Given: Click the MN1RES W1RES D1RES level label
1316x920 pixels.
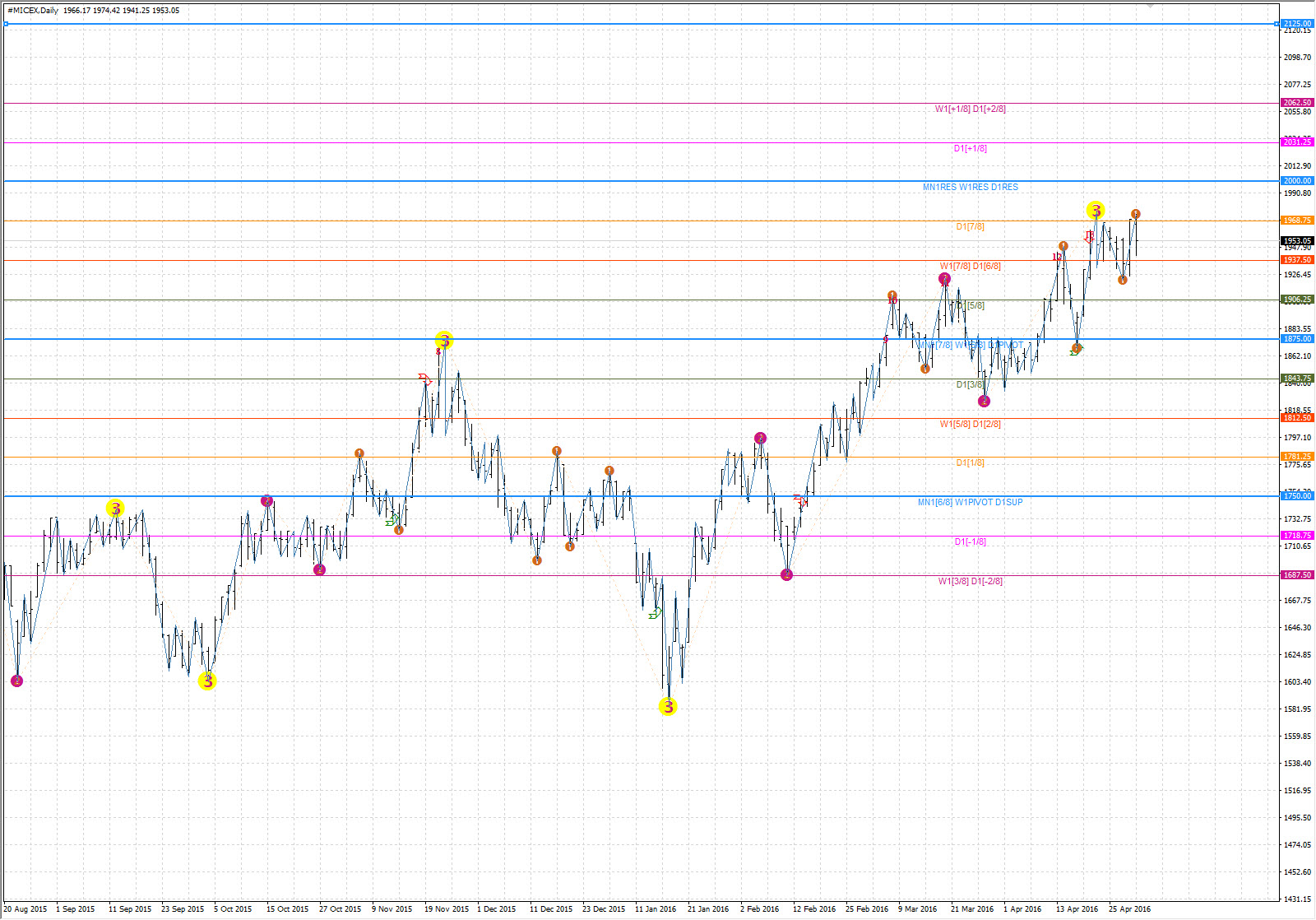Looking at the screenshot, I should tap(970, 188).
